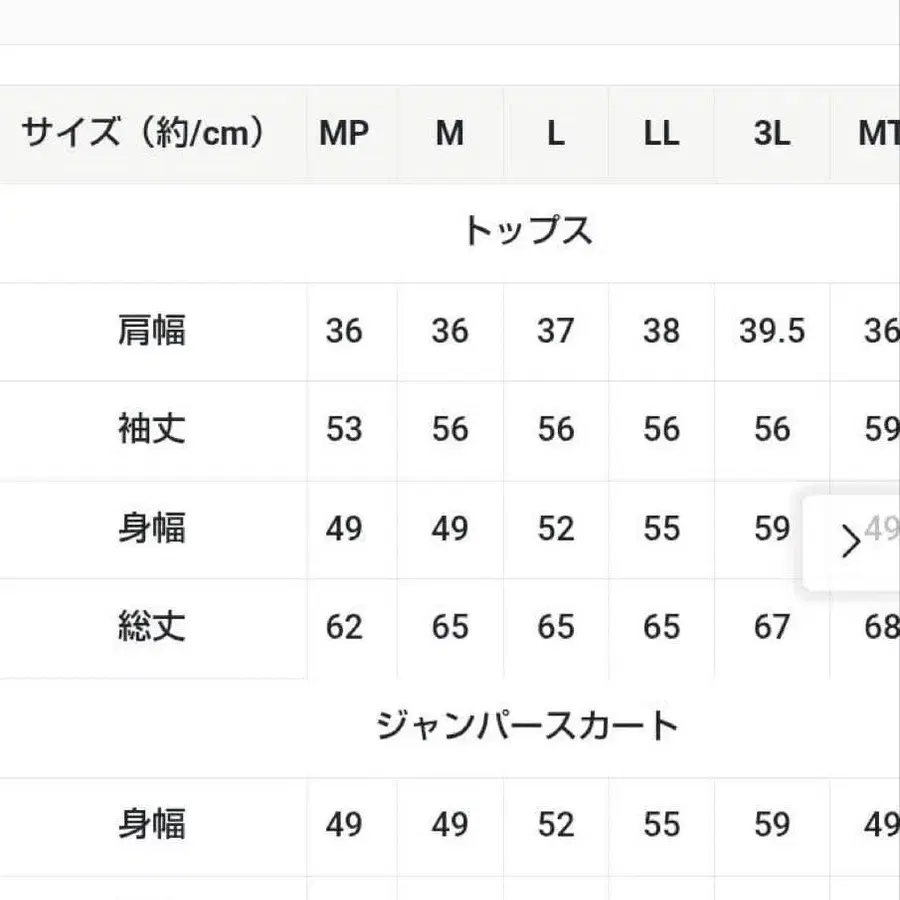
Task: Click the トップス section heading
Action: pyautogui.click(x=527, y=232)
